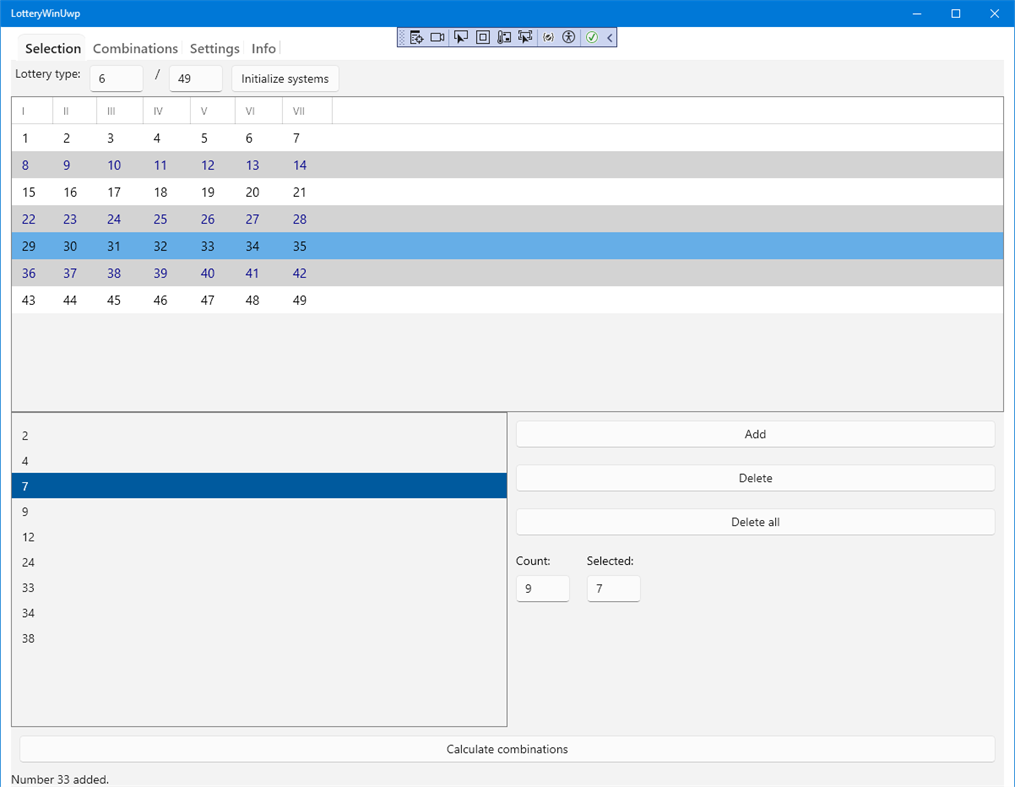Stay on the Selection tab
1015x787 pixels.
pos(51,48)
